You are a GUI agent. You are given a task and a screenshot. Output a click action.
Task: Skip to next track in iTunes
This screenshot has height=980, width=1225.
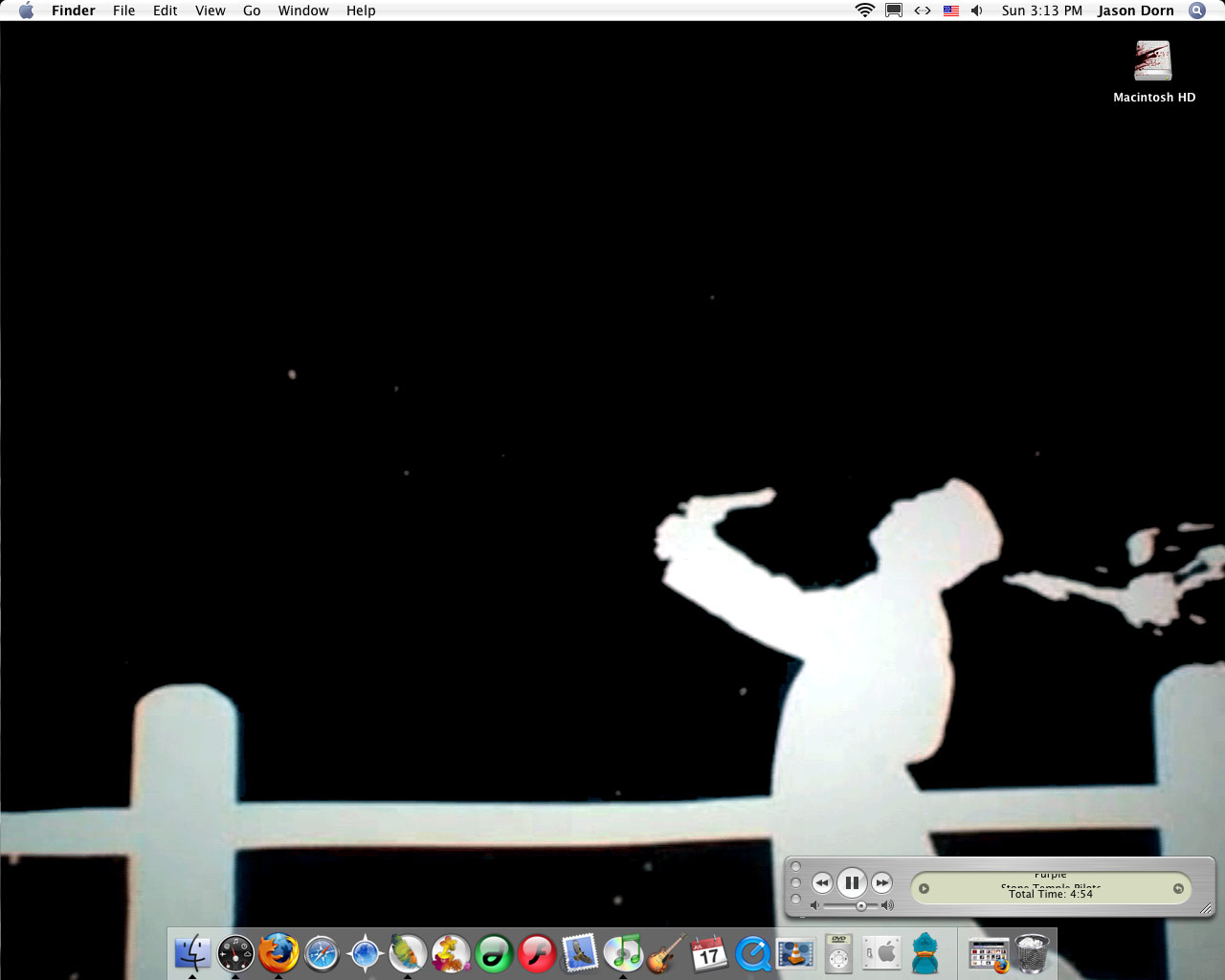point(881,882)
